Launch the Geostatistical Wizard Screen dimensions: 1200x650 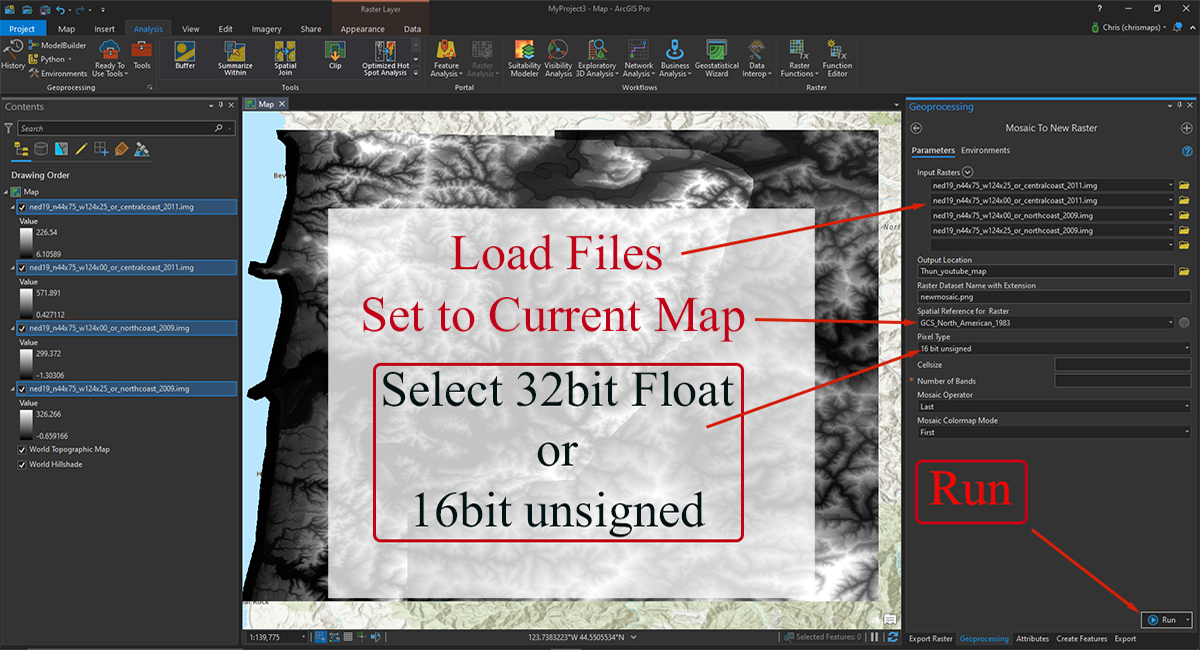pyautogui.click(x=717, y=58)
